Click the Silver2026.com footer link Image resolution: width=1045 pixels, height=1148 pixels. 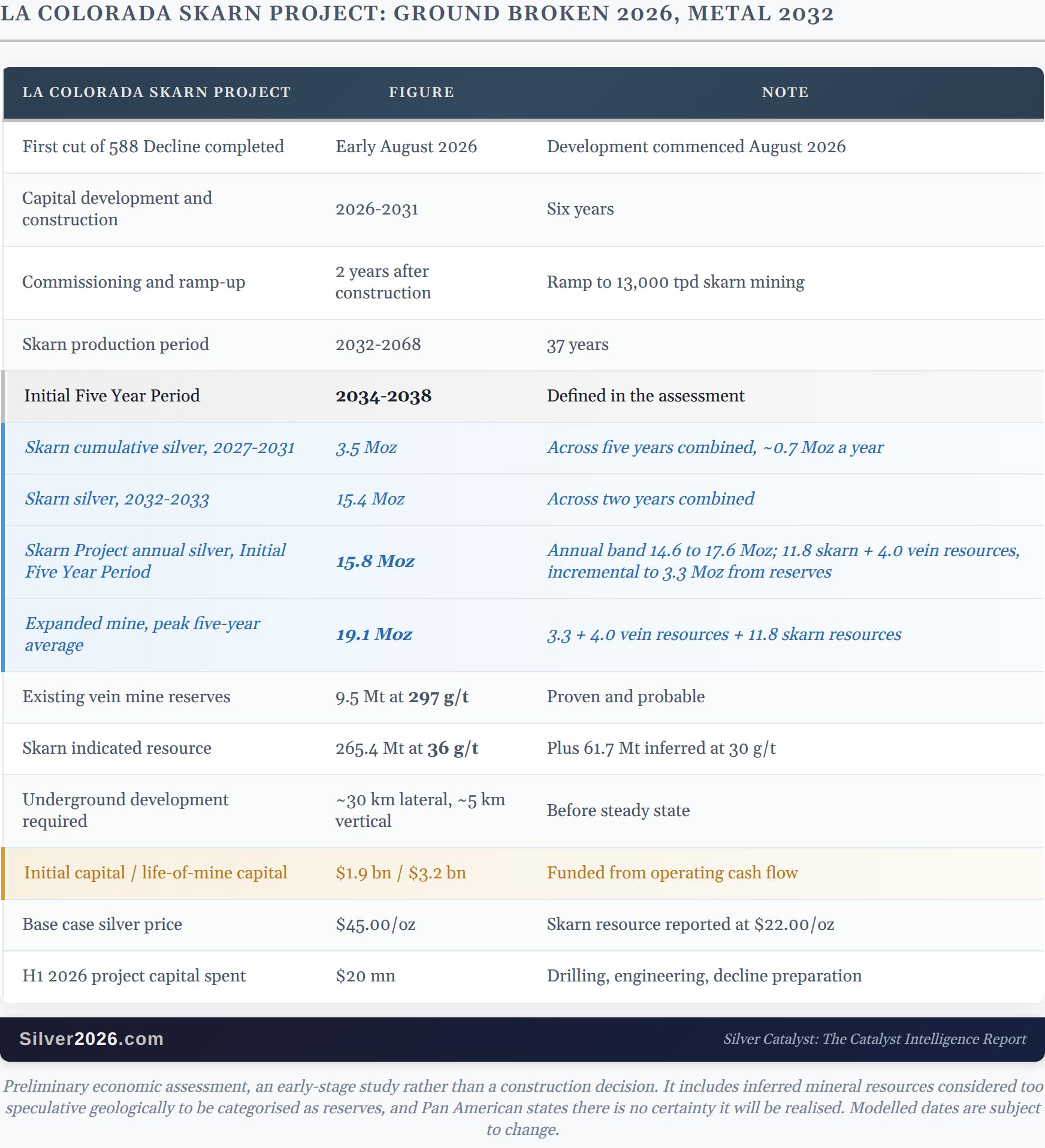coord(91,1038)
